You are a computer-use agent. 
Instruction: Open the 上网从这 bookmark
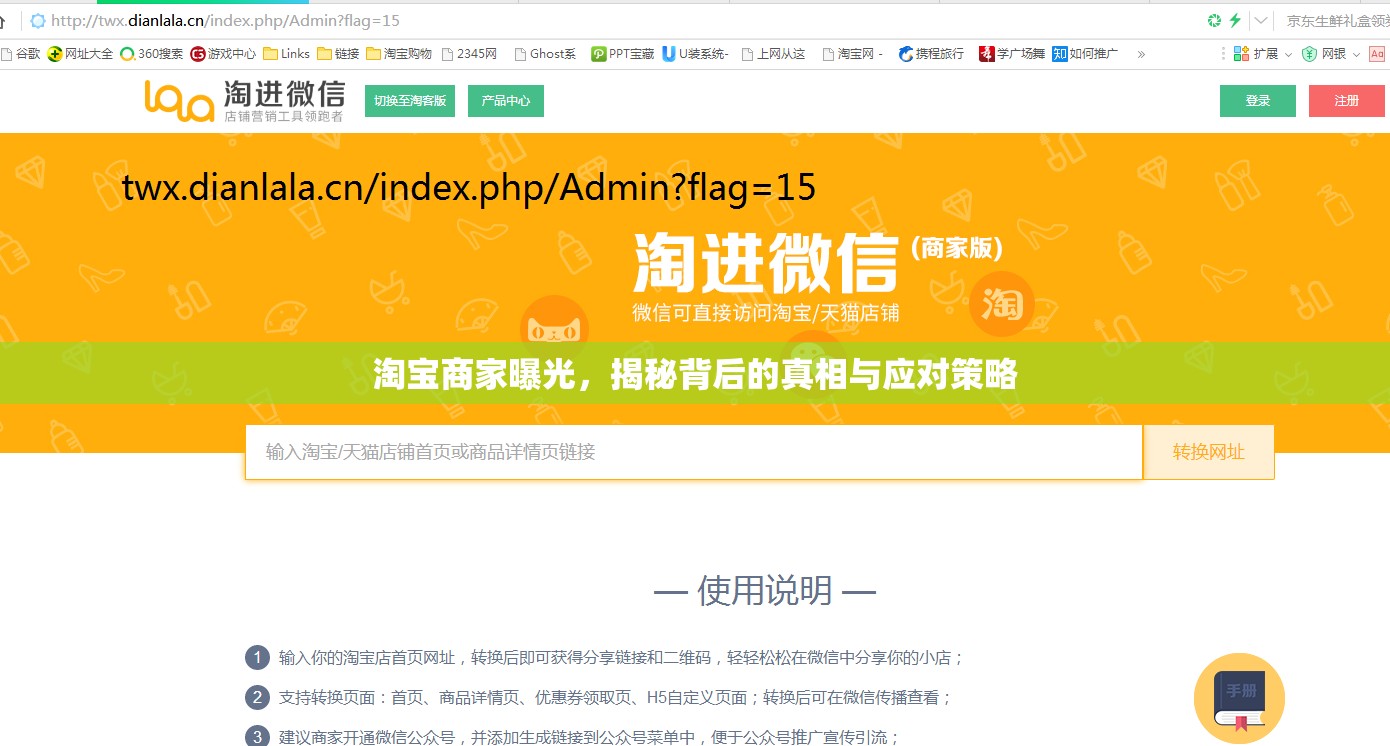[x=774, y=54]
